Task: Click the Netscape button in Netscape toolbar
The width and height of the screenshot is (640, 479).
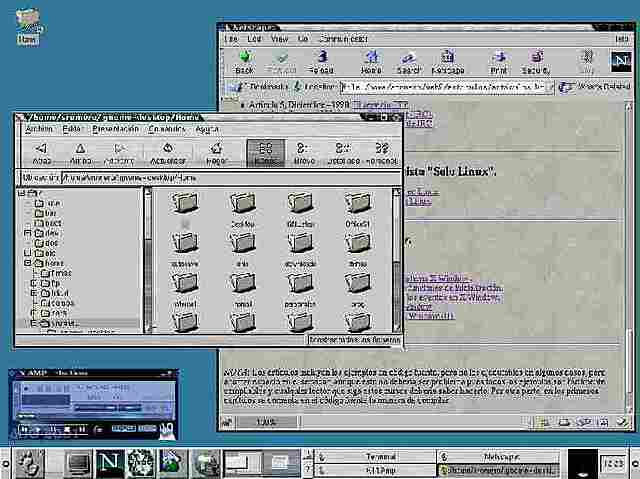Action: [448, 62]
